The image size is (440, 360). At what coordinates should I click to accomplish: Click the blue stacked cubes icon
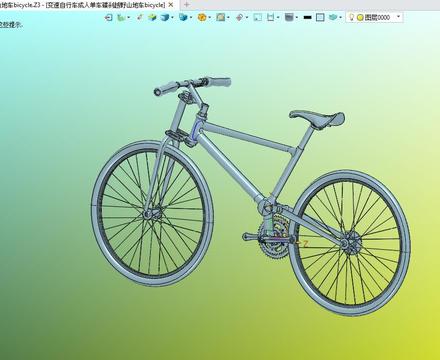pyautogui.click(x=183, y=17)
